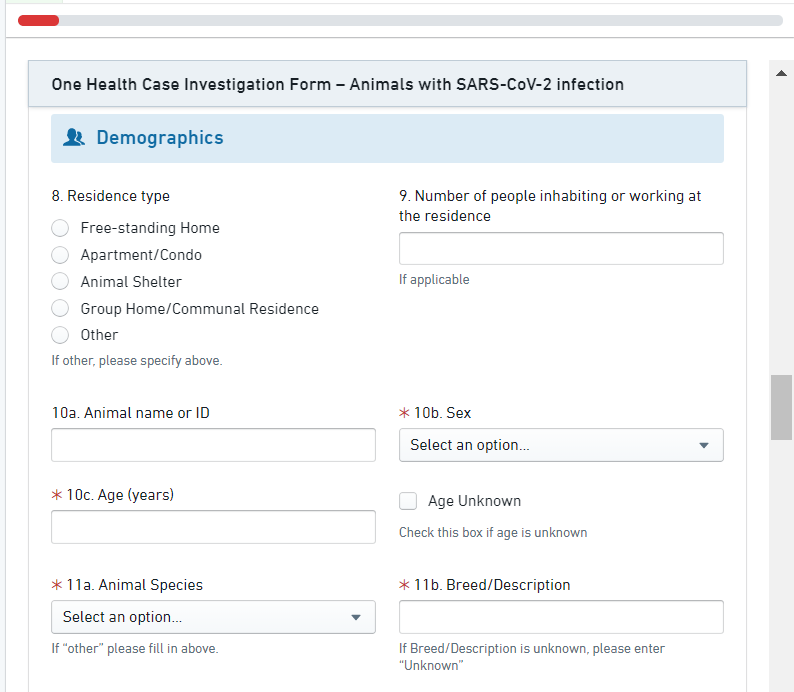Click the Sex dropdown arrow
Viewport: 794px width, 692px height.
point(703,446)
